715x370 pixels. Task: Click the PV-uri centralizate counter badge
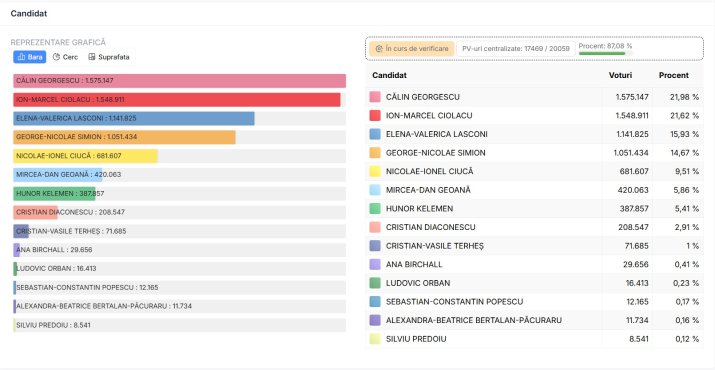pyautogui.click(x=516, y=48)
